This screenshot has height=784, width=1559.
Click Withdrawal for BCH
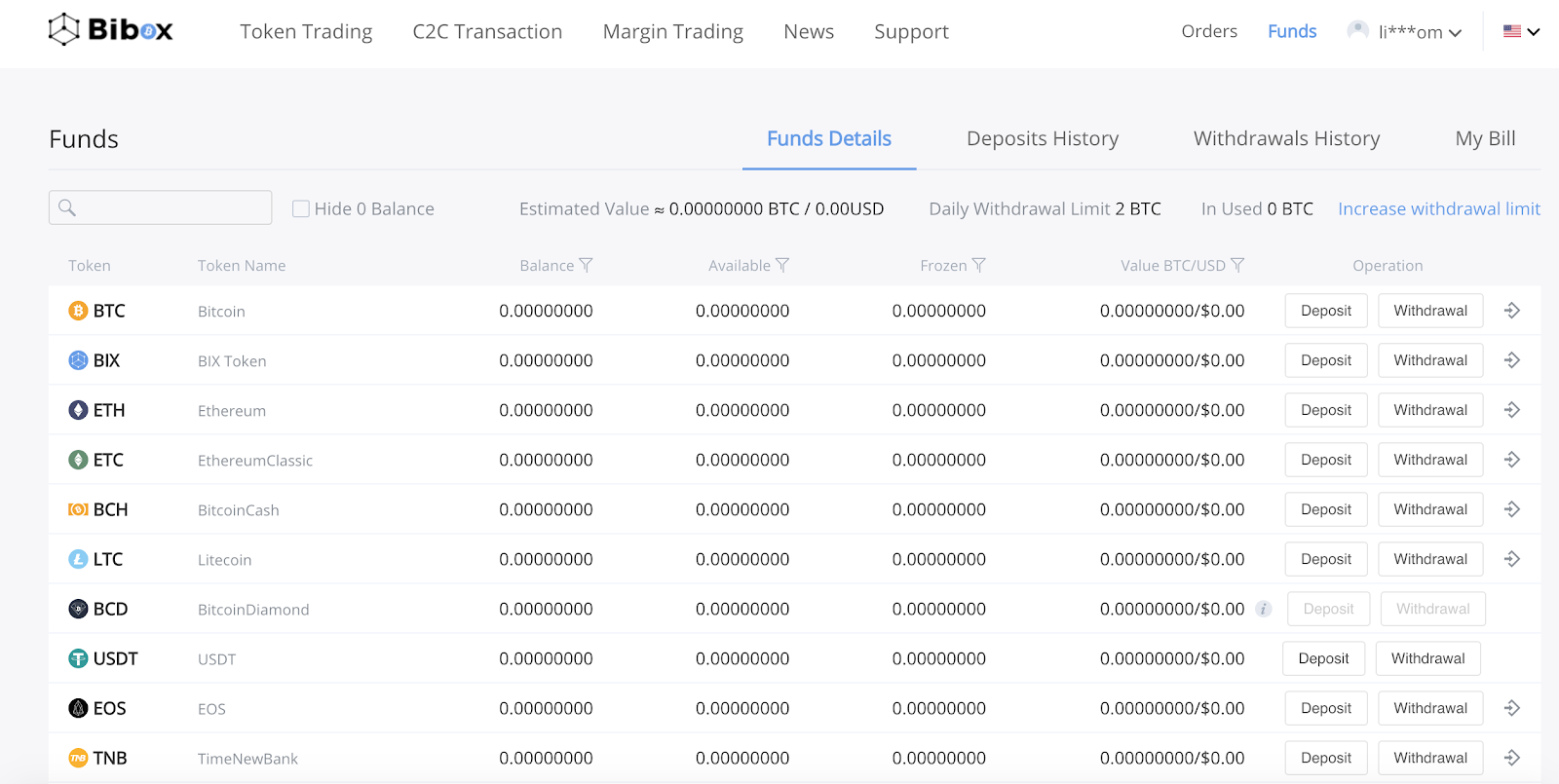pos(1430,509)
